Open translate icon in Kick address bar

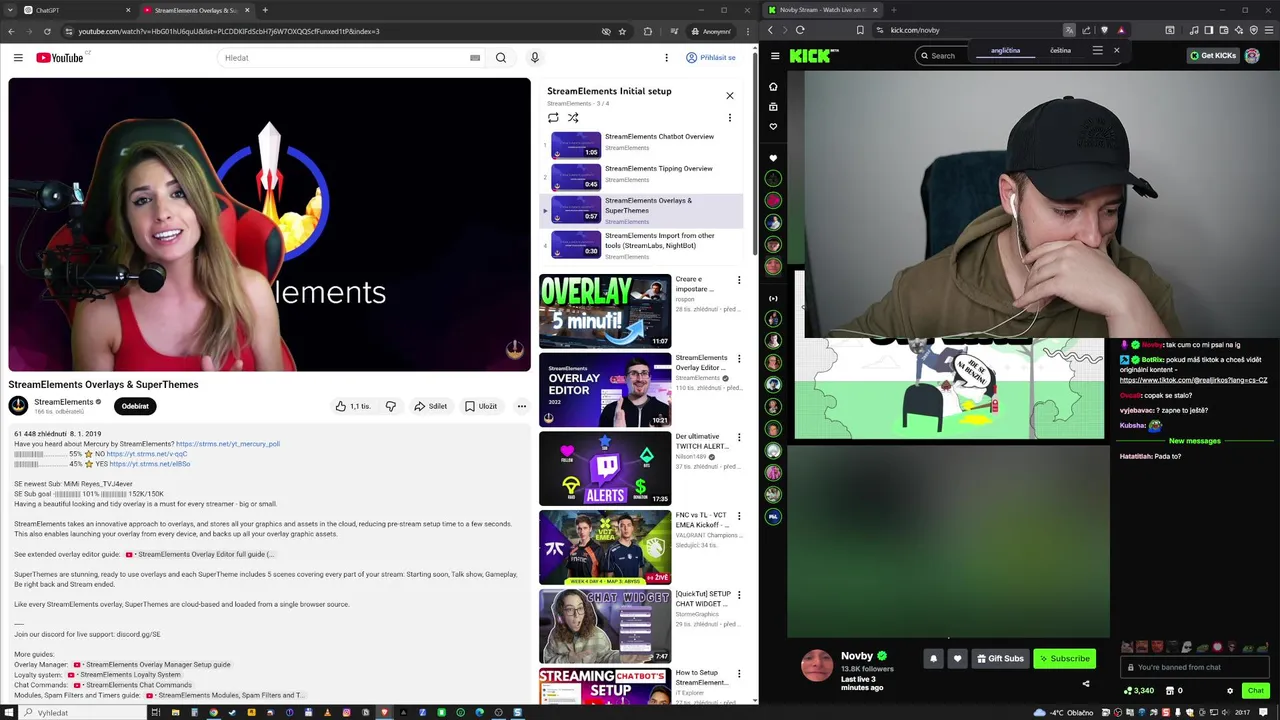pyautogui.click(x=1069, y=30)
